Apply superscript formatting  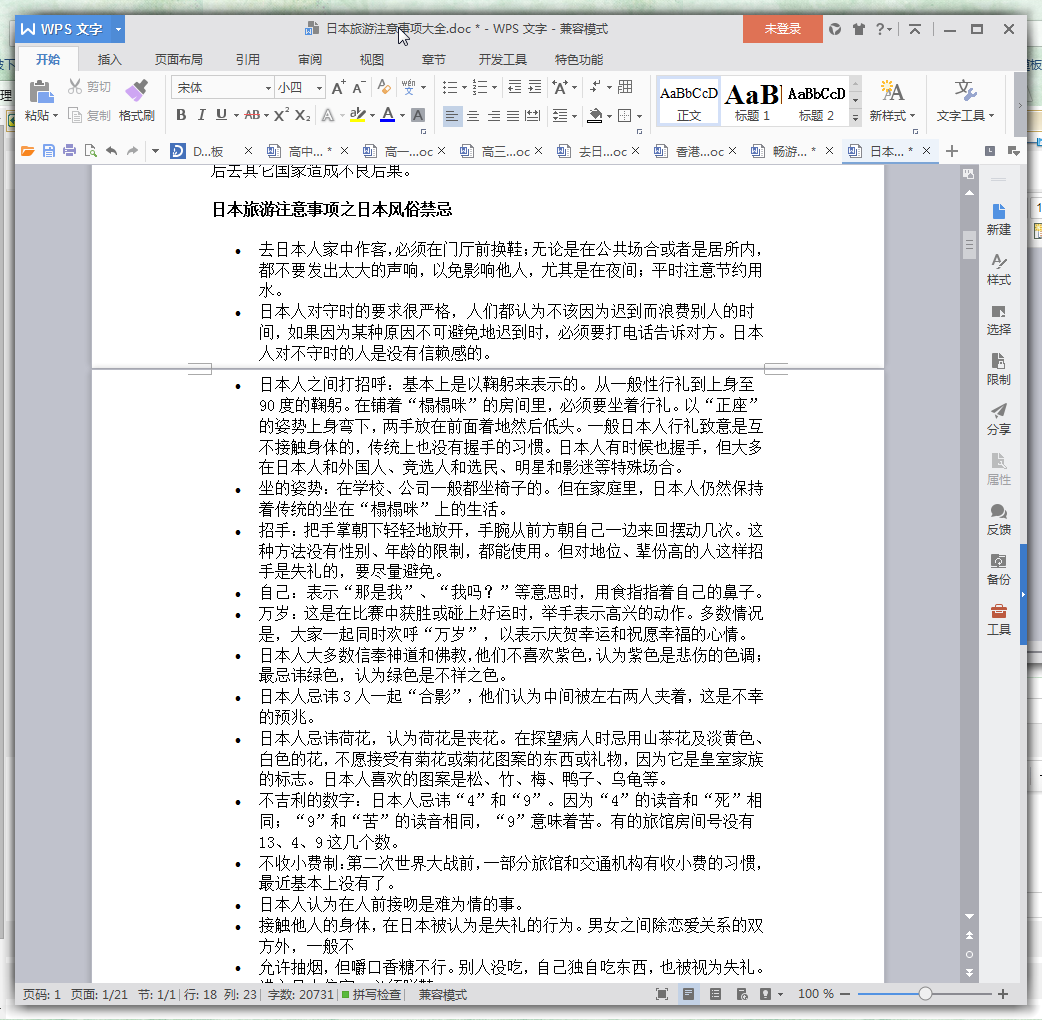click(282, 114)
